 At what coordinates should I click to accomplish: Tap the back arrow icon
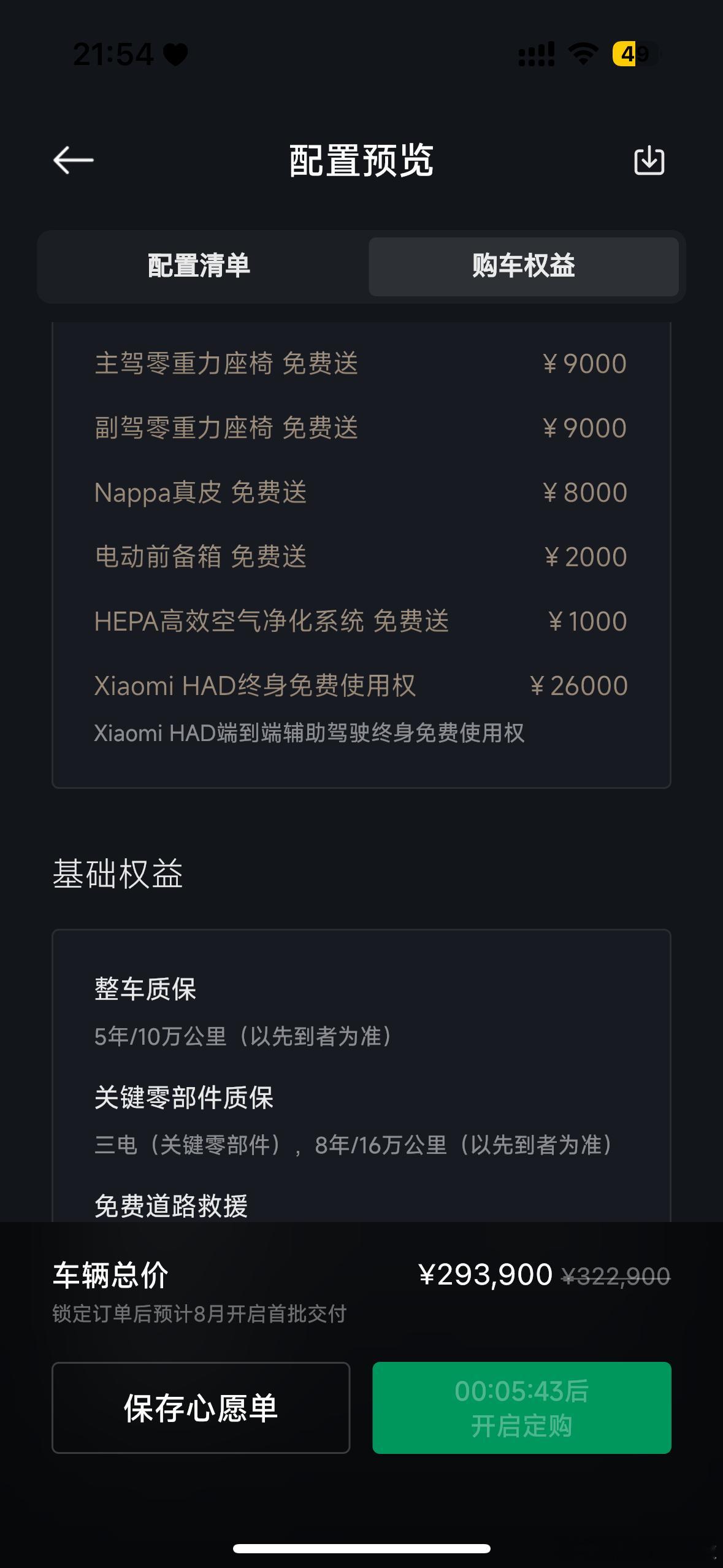coord(73,160)
